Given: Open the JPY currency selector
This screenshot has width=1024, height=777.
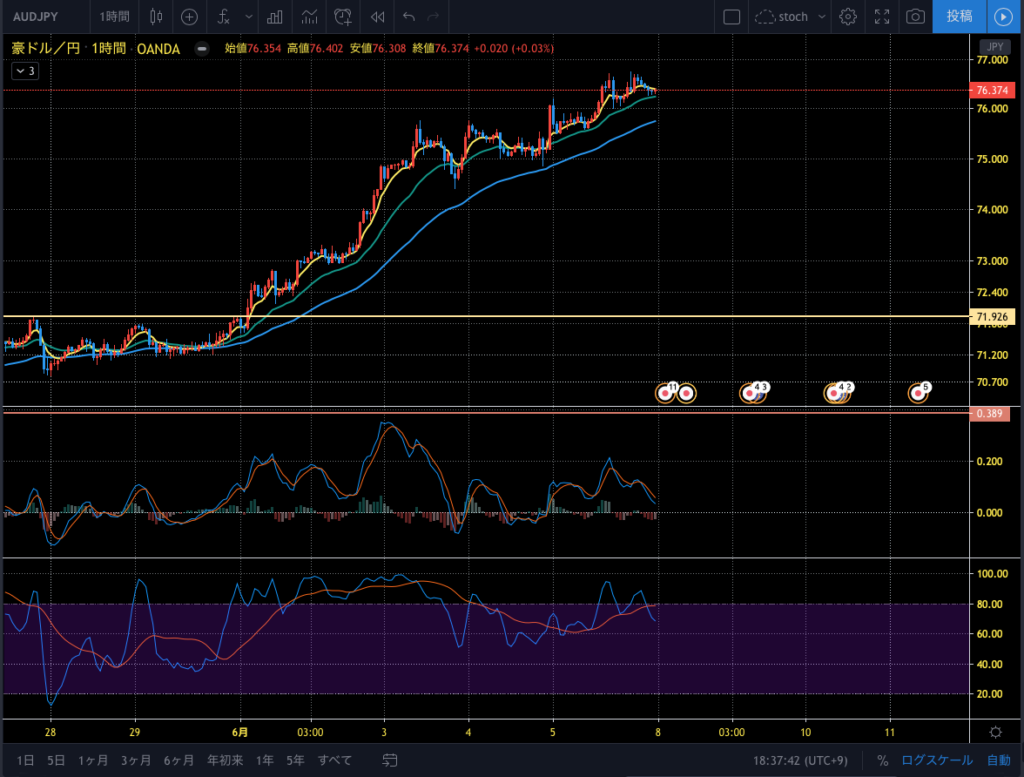Looking at the screenshot, I should click(x=995, y=46).
